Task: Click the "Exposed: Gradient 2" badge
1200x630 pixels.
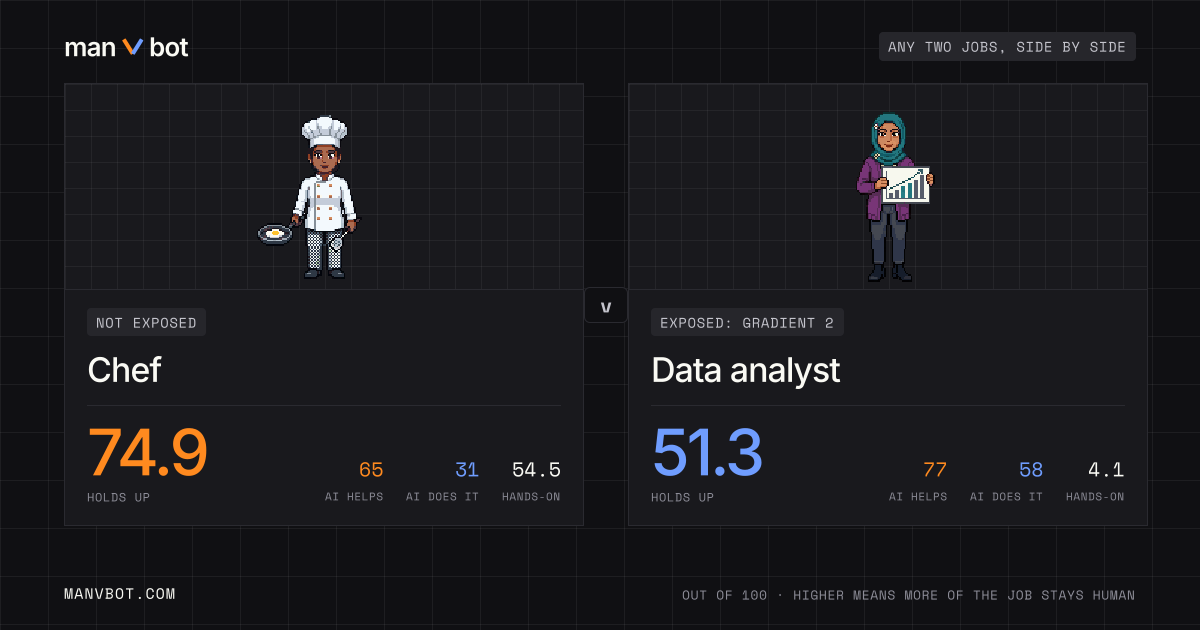Action: tap(747, 322)
